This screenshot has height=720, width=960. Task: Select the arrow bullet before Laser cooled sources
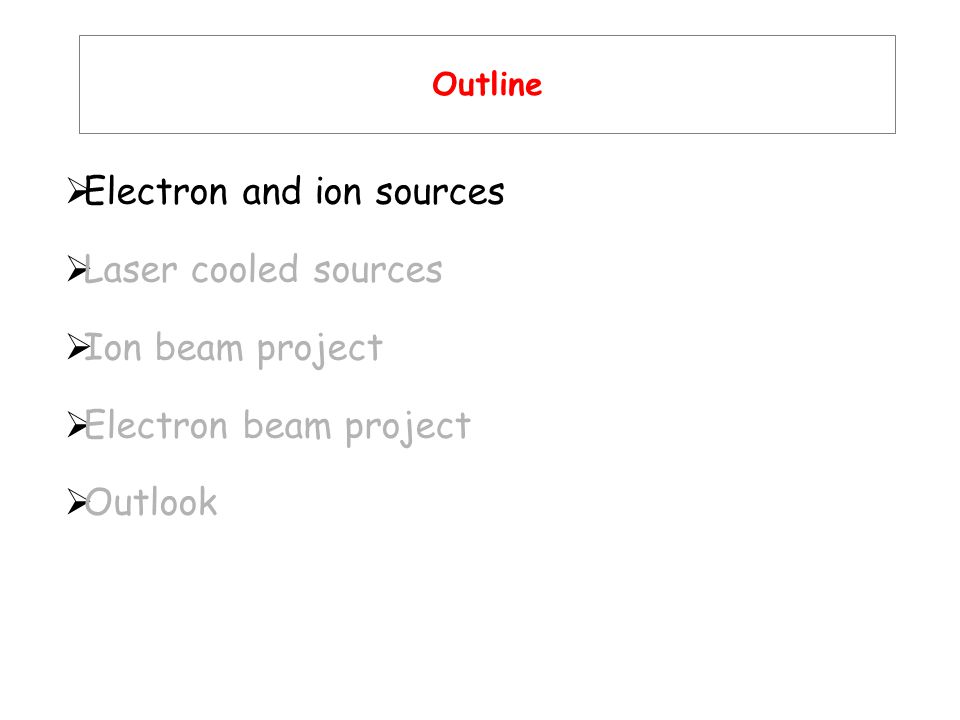(x=78, y=269)
